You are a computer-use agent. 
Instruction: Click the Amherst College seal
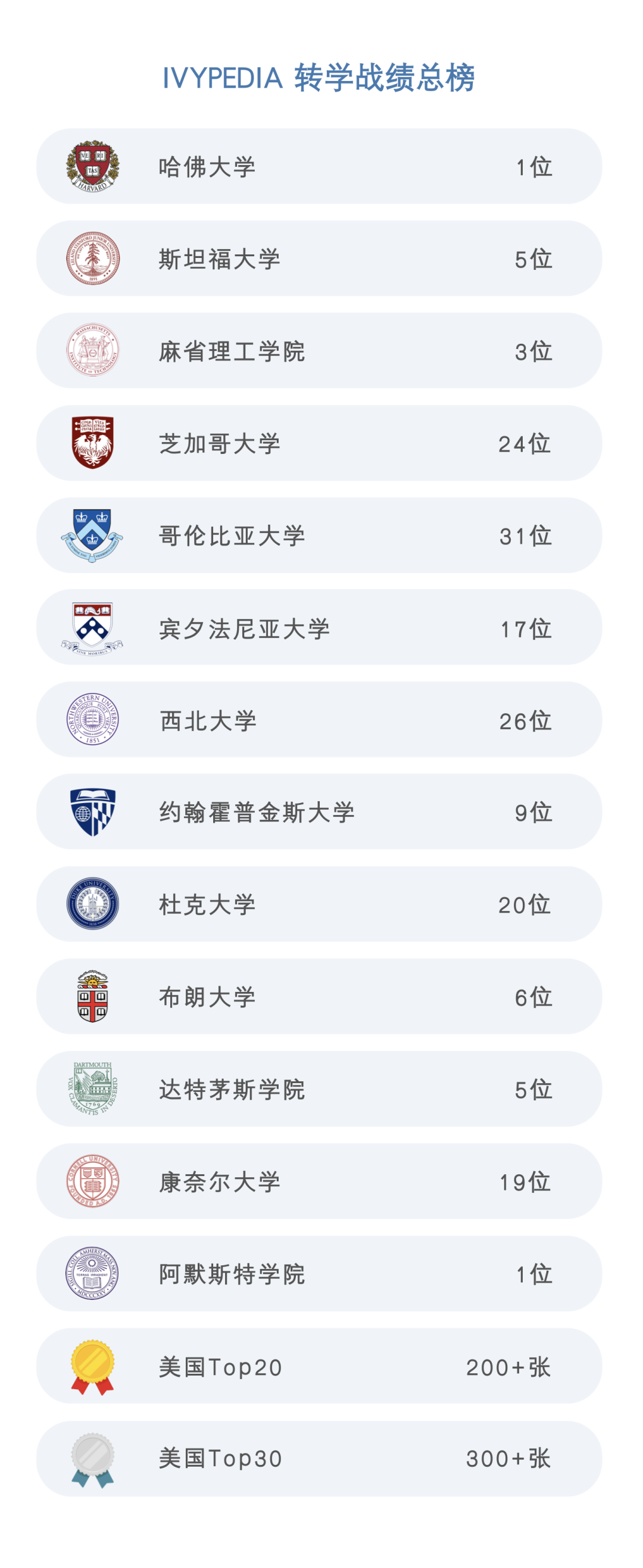click(92, 1273)
